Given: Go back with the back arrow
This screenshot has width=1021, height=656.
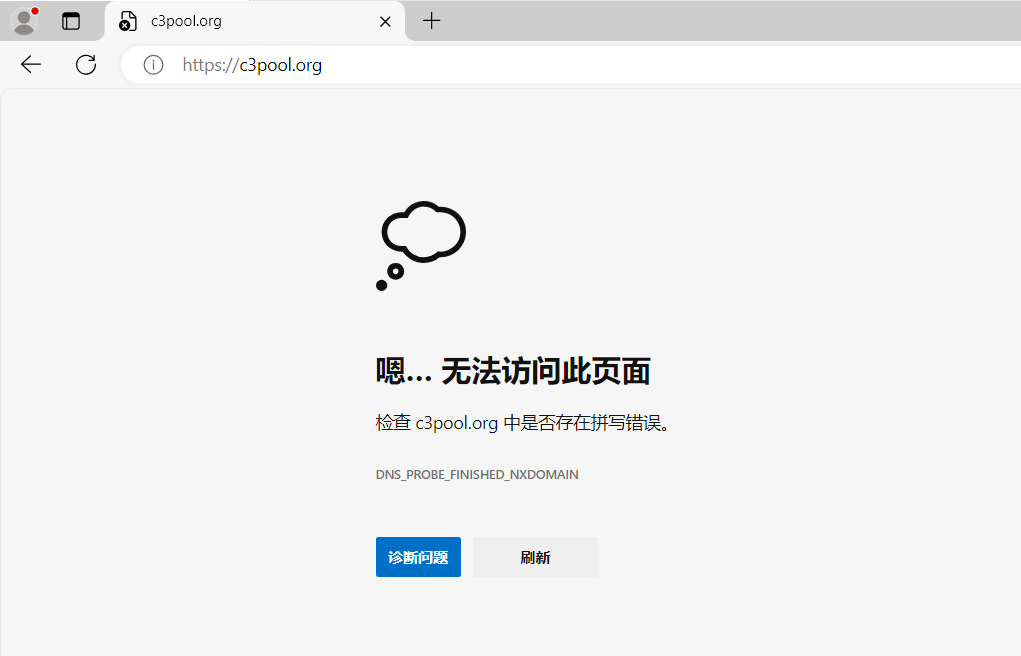Looking at the screenshot, I should (31, 64).
